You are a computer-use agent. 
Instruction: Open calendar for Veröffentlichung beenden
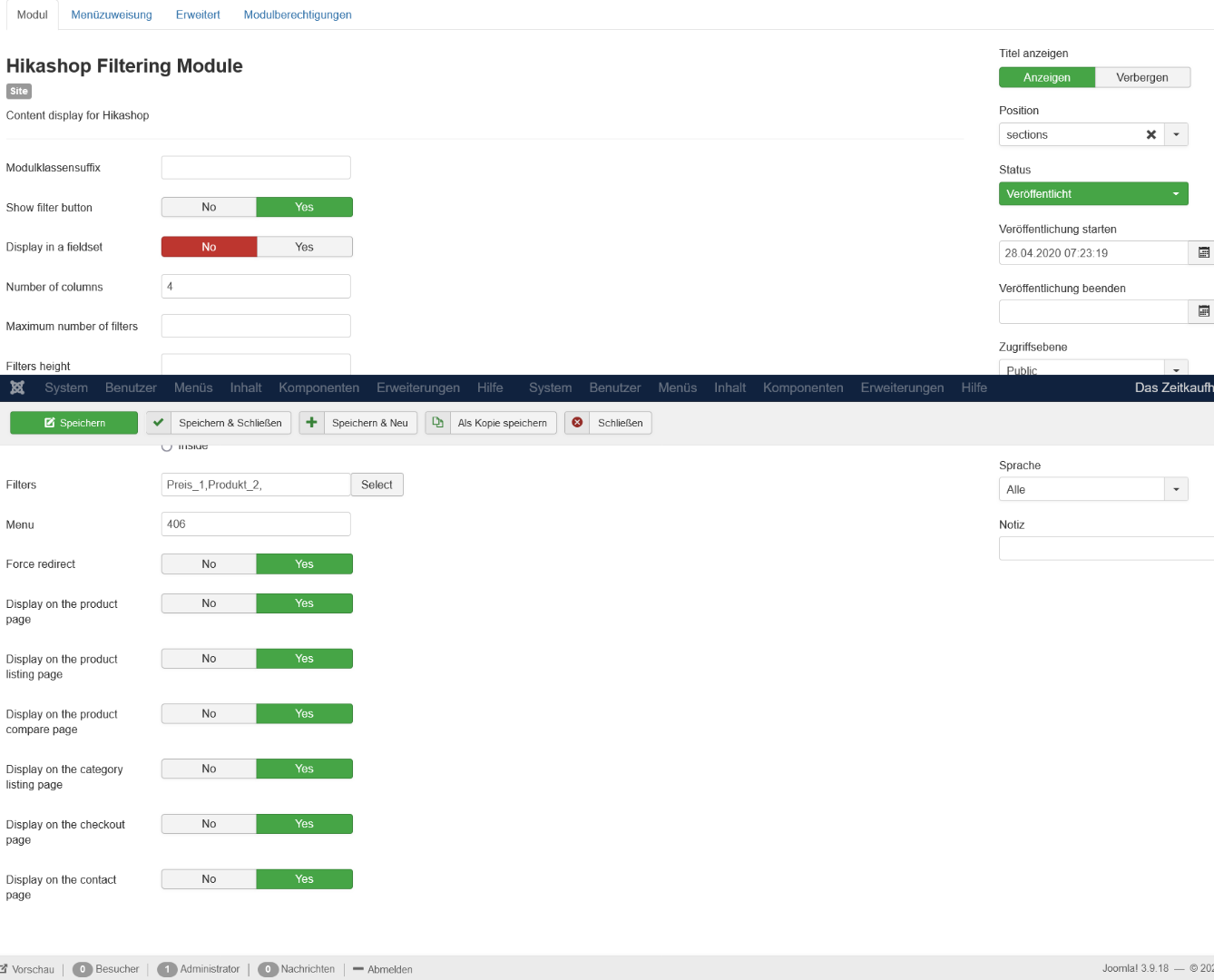(x=1203, y=311)
